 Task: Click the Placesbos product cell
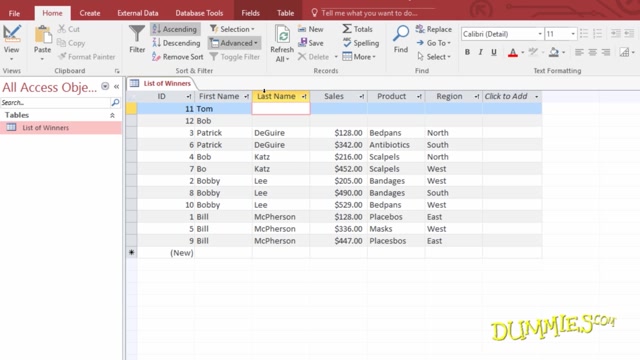396,241
